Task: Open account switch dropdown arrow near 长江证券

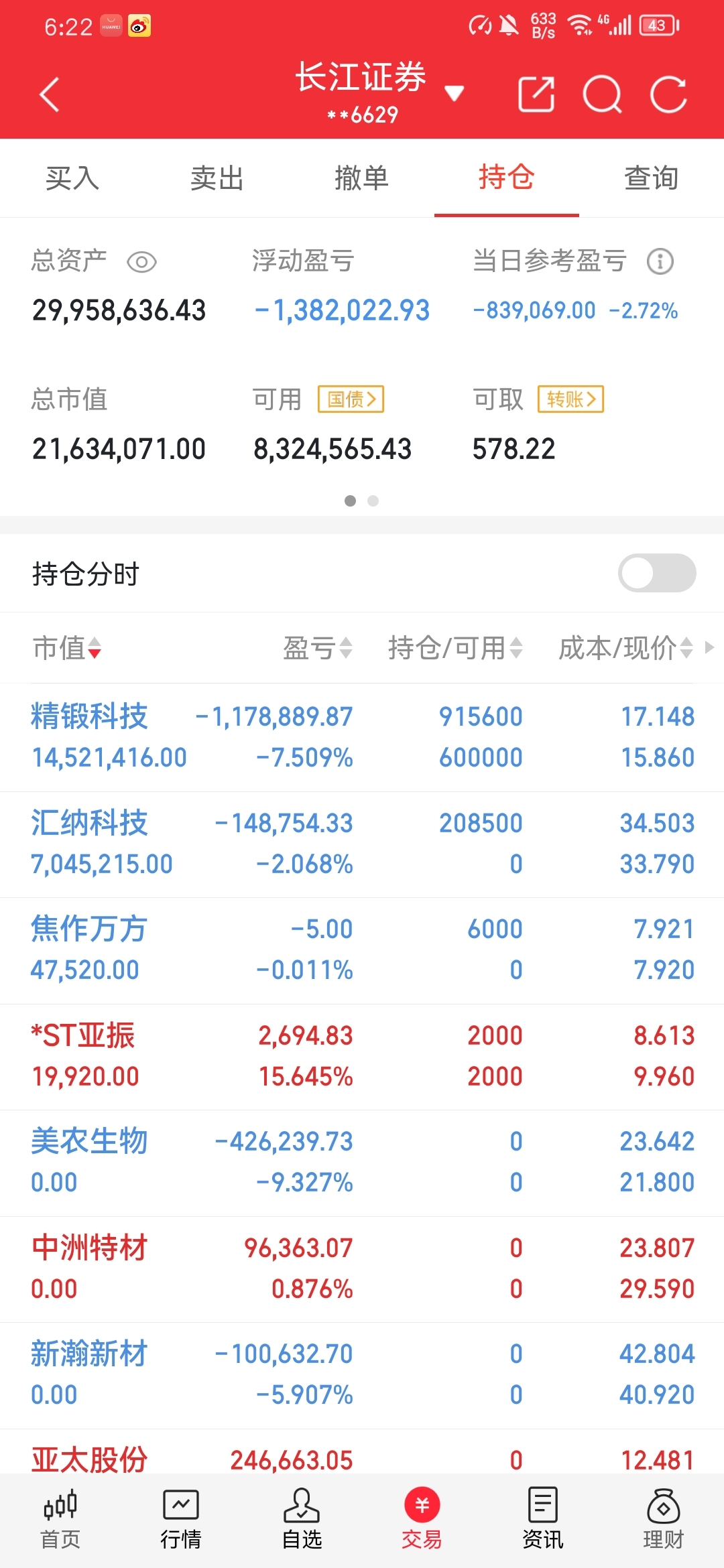Action: [x=455, y=93]
